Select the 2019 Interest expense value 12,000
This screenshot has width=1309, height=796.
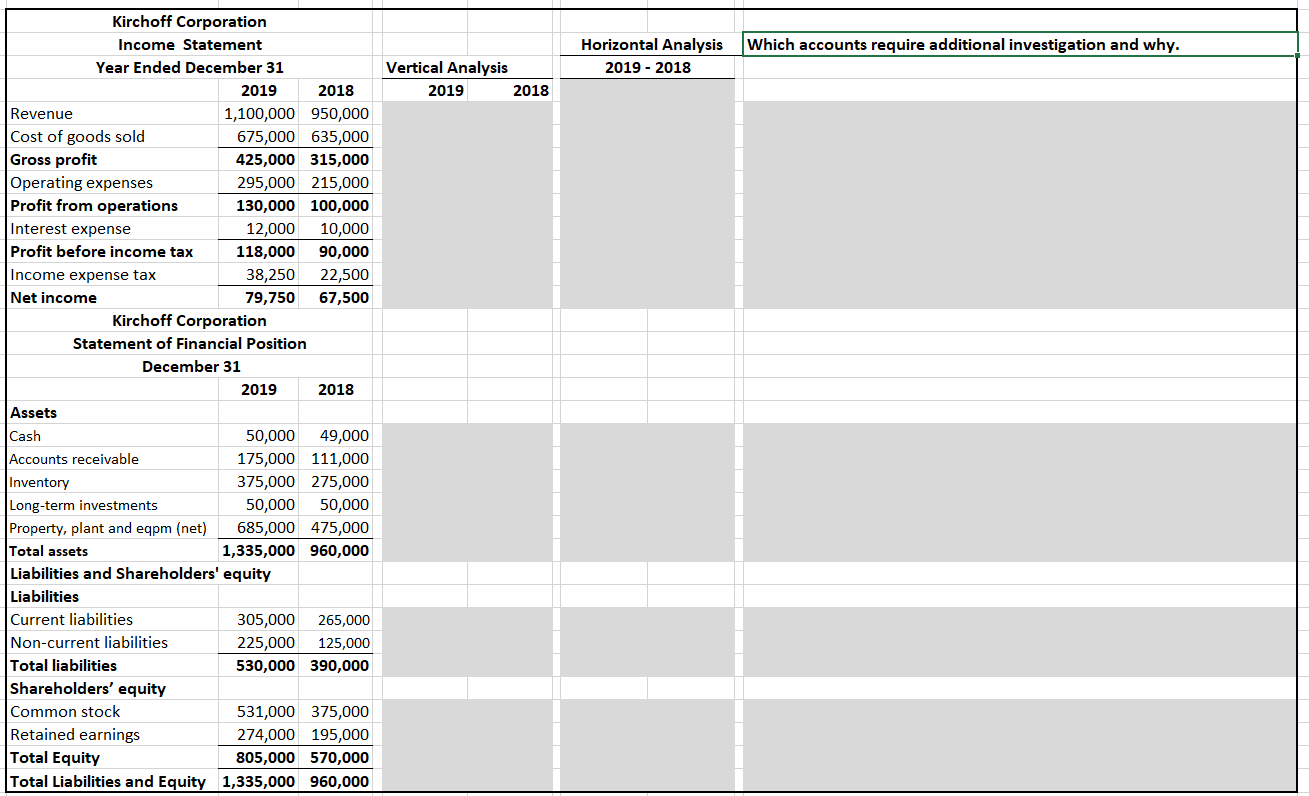click(x=271, y=229)
